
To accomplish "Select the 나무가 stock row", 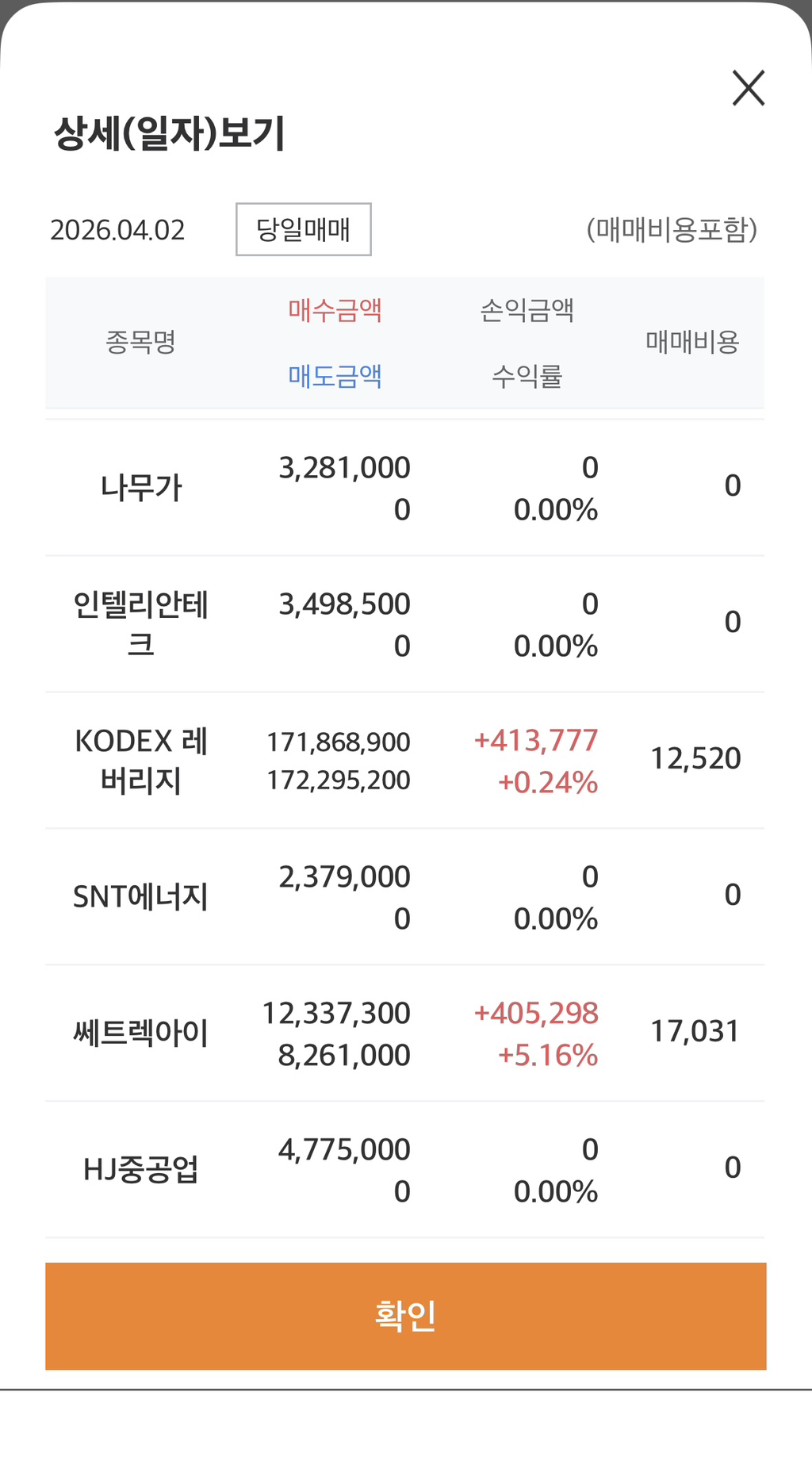I will pyautogui.click(x=141, y=487).
